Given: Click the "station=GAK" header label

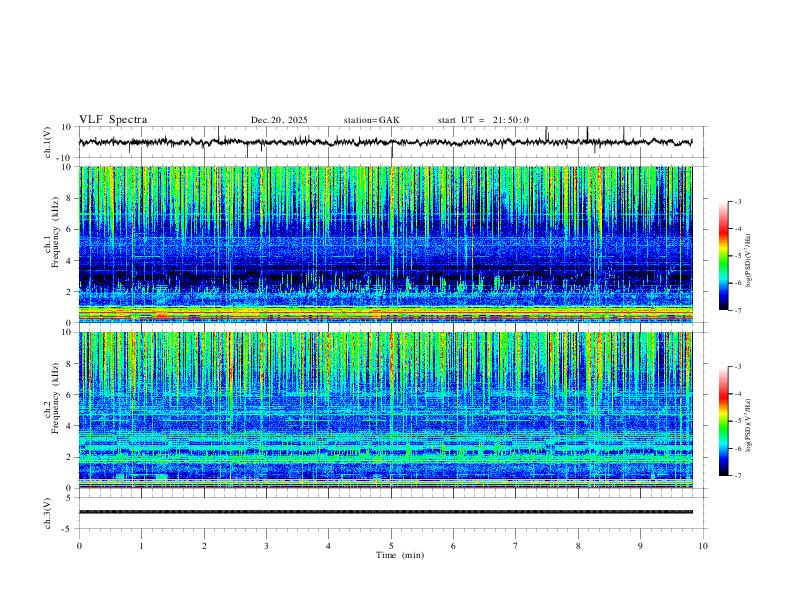Looking at the screenshot, I should point(371,120).
